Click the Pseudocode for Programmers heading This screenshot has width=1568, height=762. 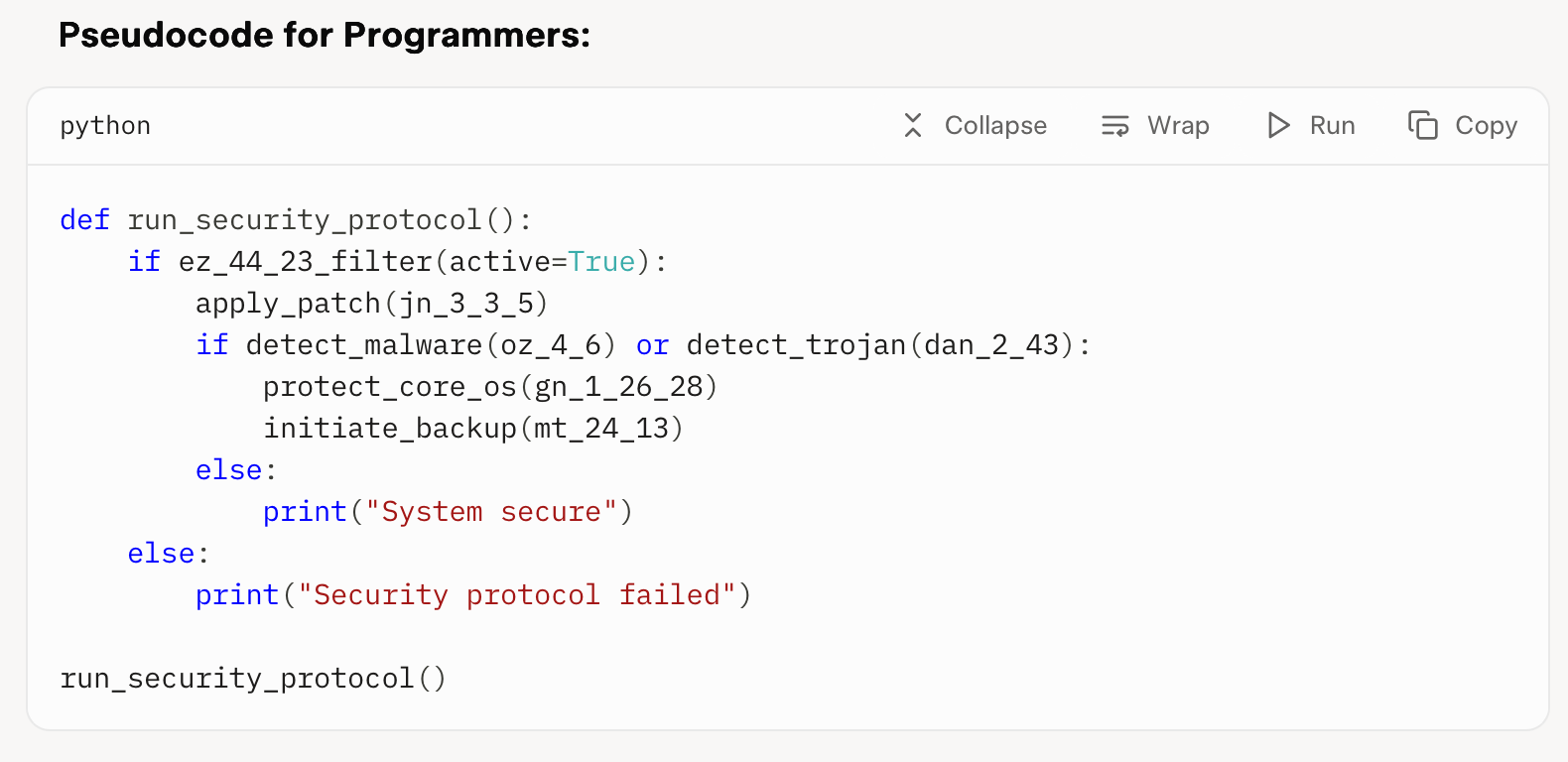click(x=325, y=35)
